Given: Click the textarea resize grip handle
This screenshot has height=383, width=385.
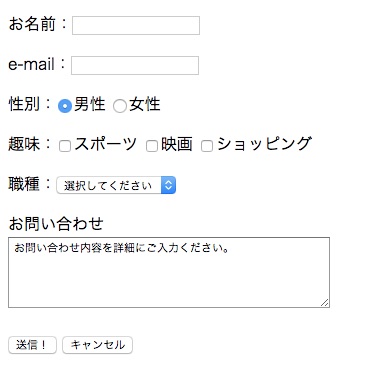Looking at the screenshot, I should click(x=325, y=303).
